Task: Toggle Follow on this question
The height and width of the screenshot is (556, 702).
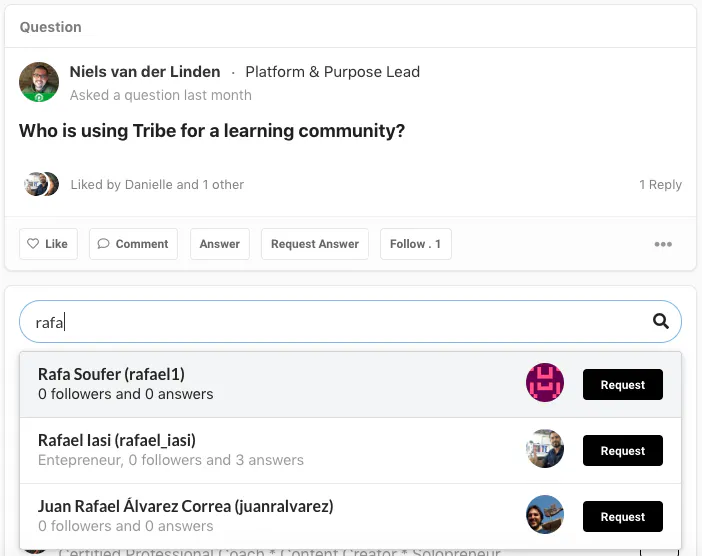Action: [x=416, y=244]
